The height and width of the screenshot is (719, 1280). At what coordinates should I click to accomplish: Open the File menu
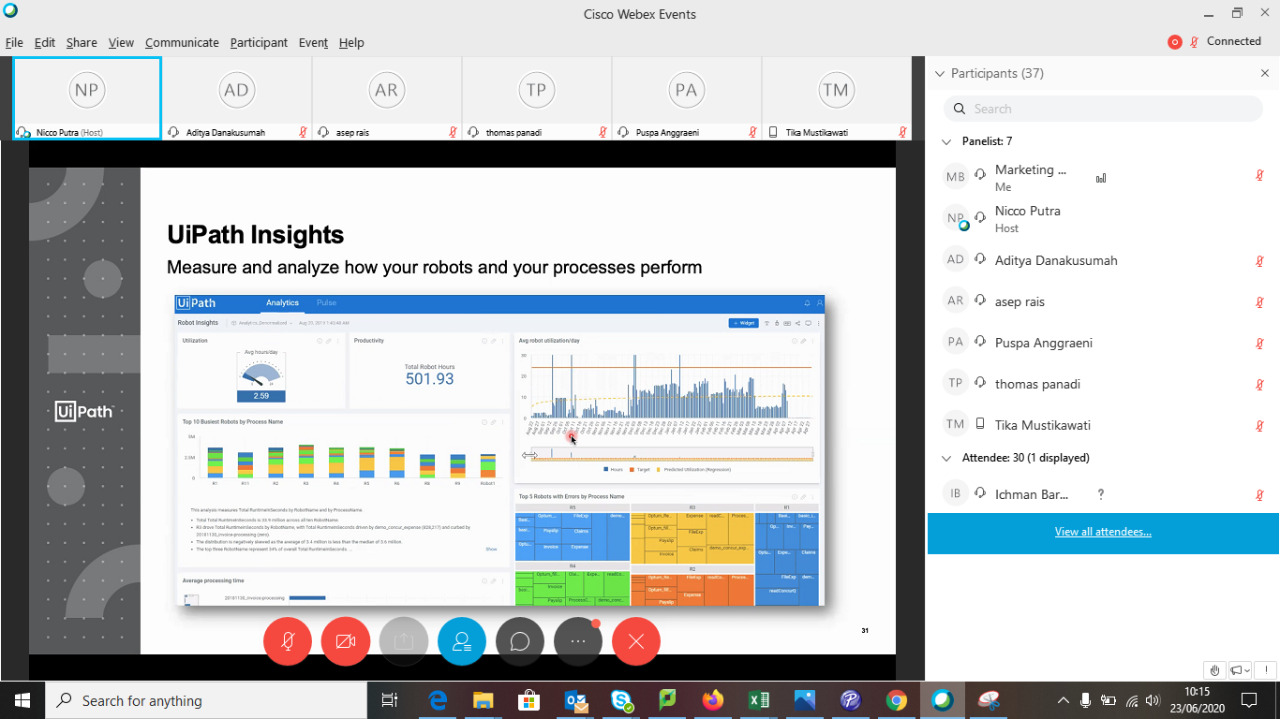point(14,43)
